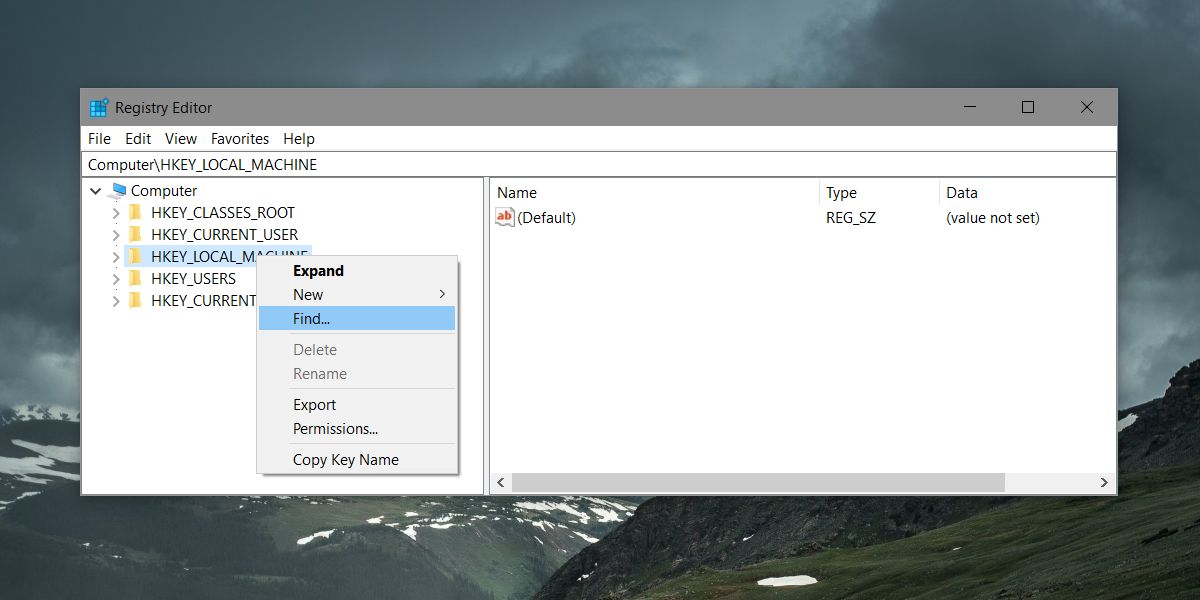Minimize the Registry Editor window

pos(970,107)
